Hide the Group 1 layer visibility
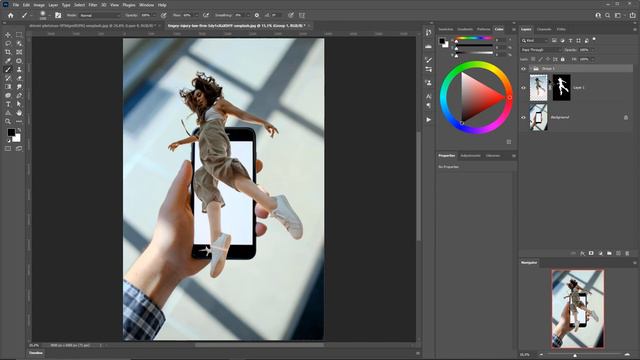Screen dimensions: 640x360 (524, 69)
